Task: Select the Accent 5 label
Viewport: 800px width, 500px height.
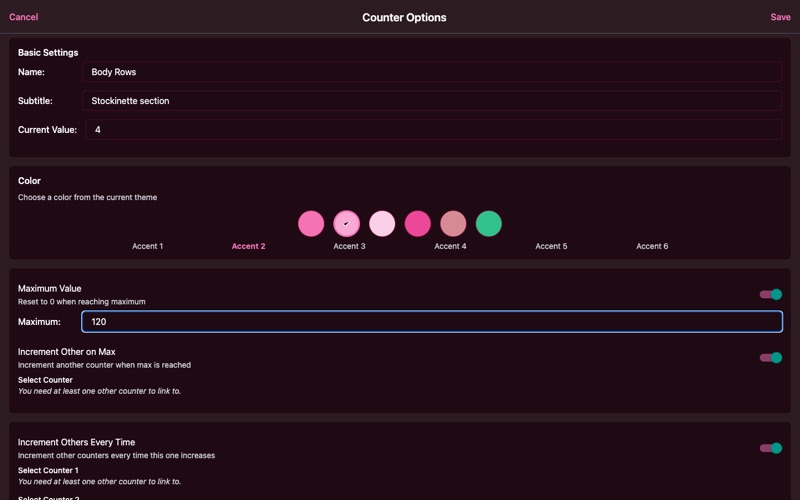Action: point(551,246)
